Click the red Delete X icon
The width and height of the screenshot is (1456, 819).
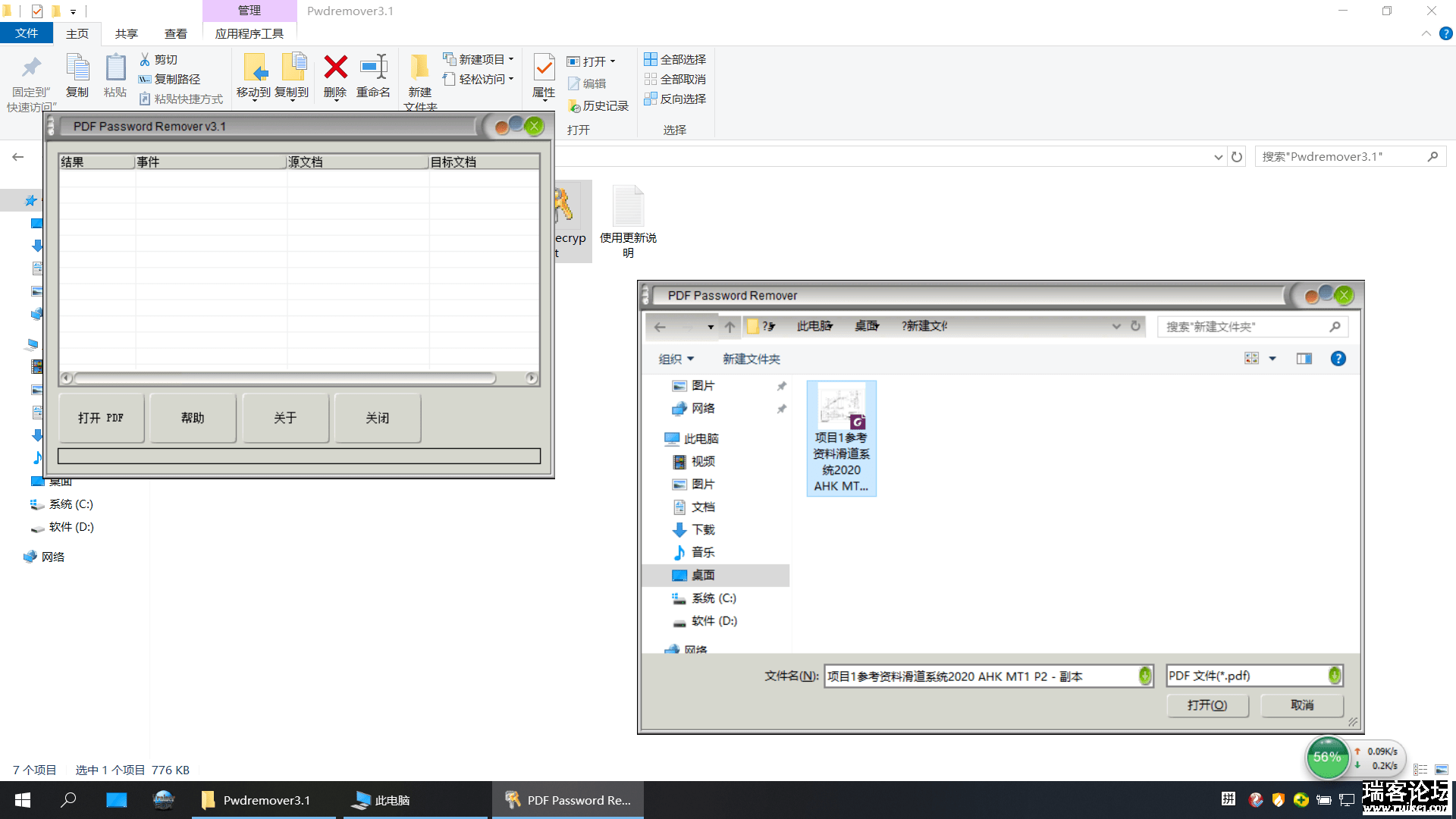pos(335,67)
